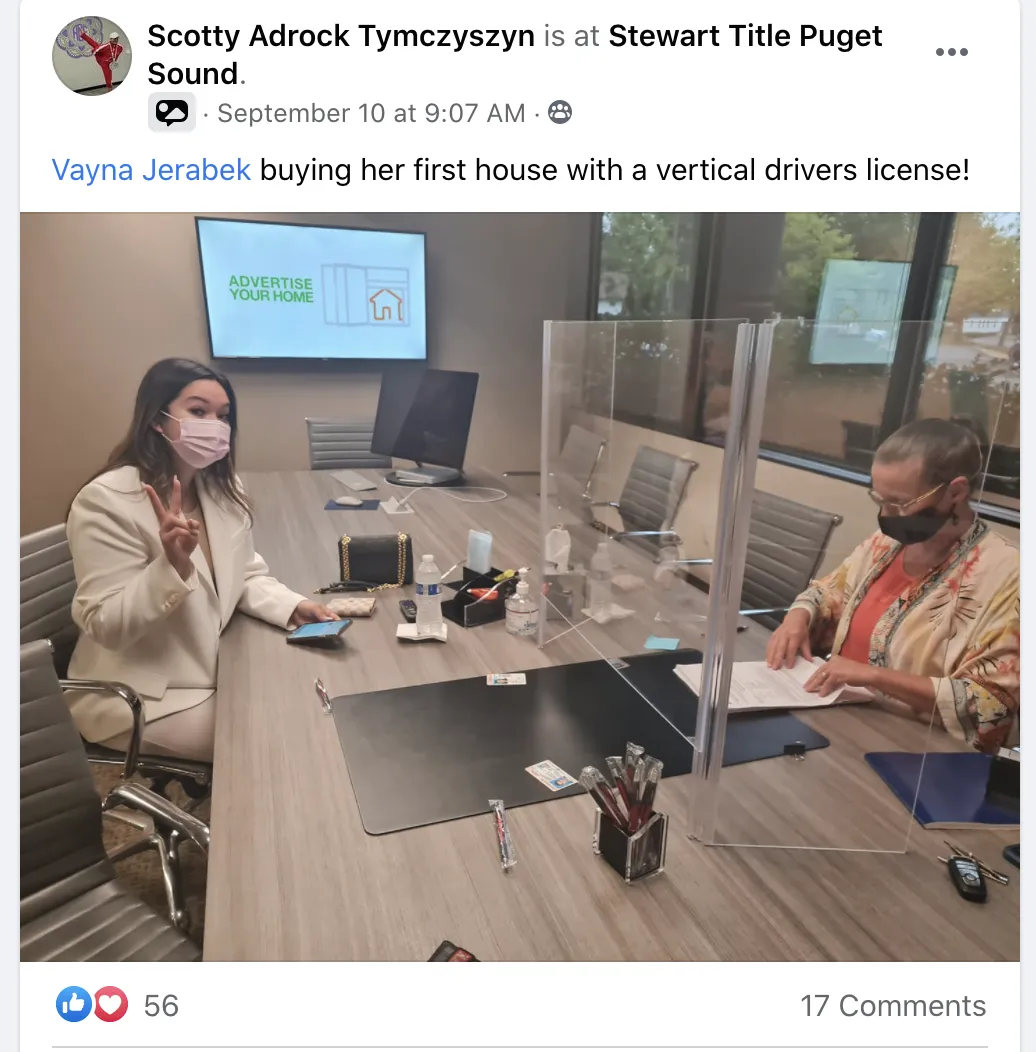Click the red heart Love reaction icon
Viewport: 1036px width, 1052px height.
tap(111, 1004)
